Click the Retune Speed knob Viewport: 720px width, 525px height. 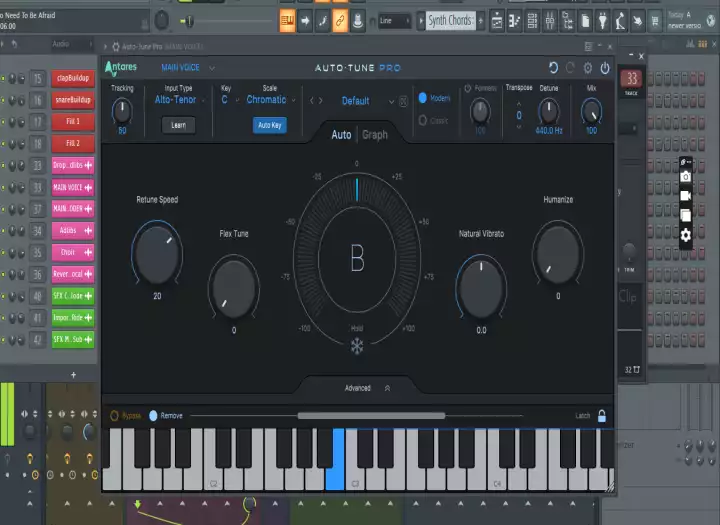click(x=157, y=253)
